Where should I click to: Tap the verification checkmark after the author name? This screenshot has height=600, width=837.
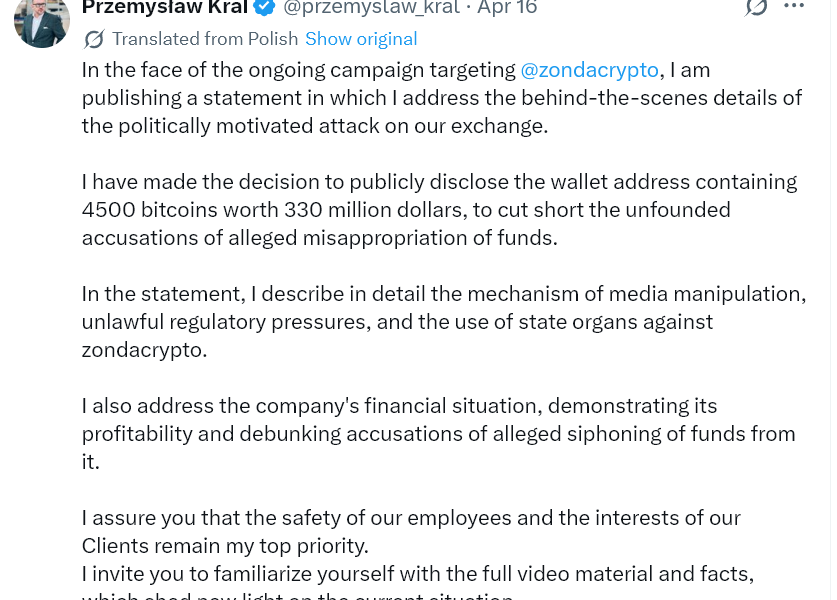point(263,8)
